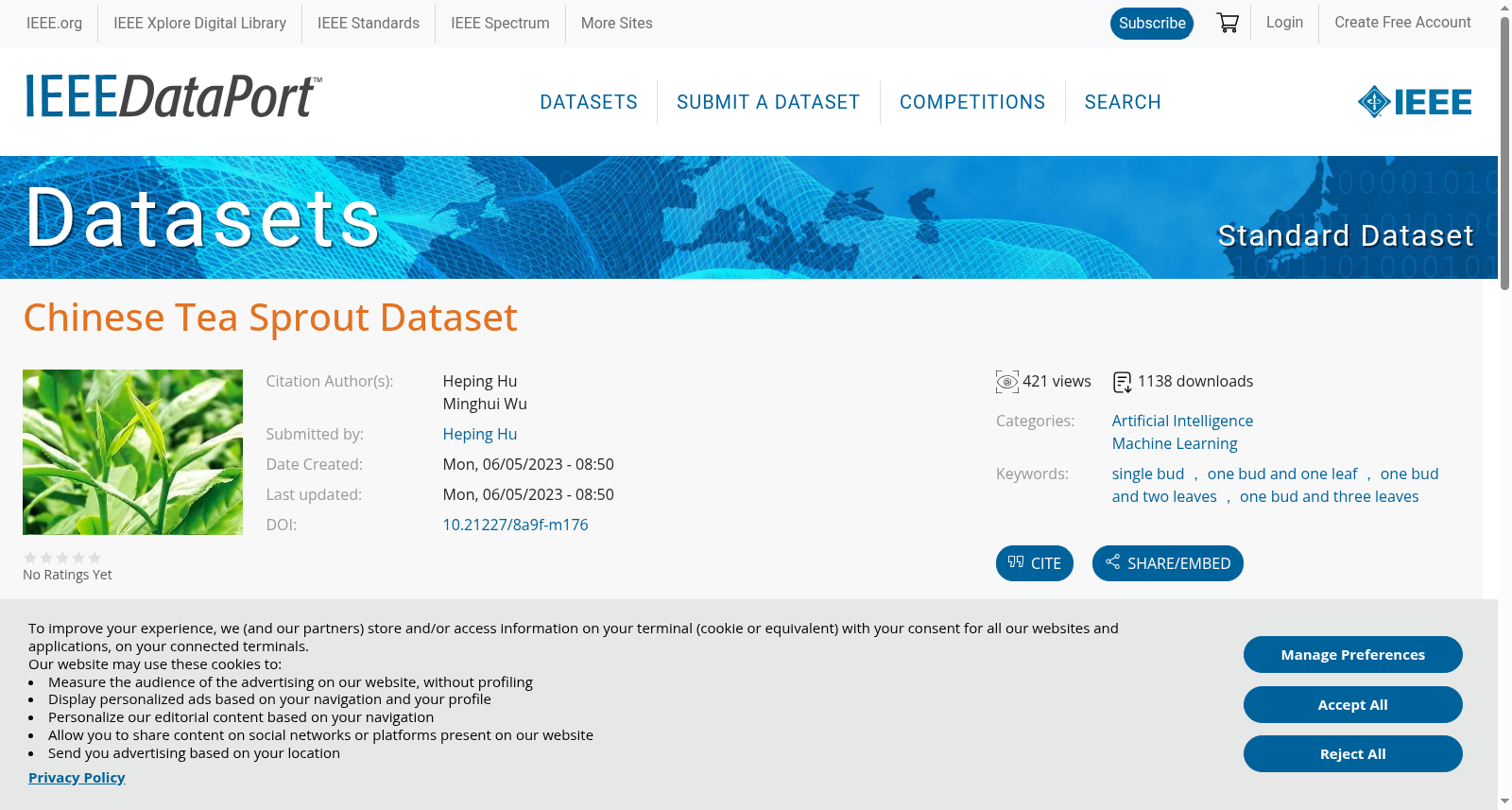
Task: Click the Chinese Tea Sprout Dataset title
Action: [270, 318]
